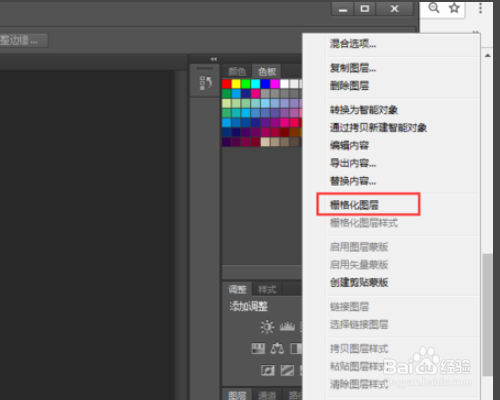
Task: Open the 样式 panel tab
Action: 267,289
